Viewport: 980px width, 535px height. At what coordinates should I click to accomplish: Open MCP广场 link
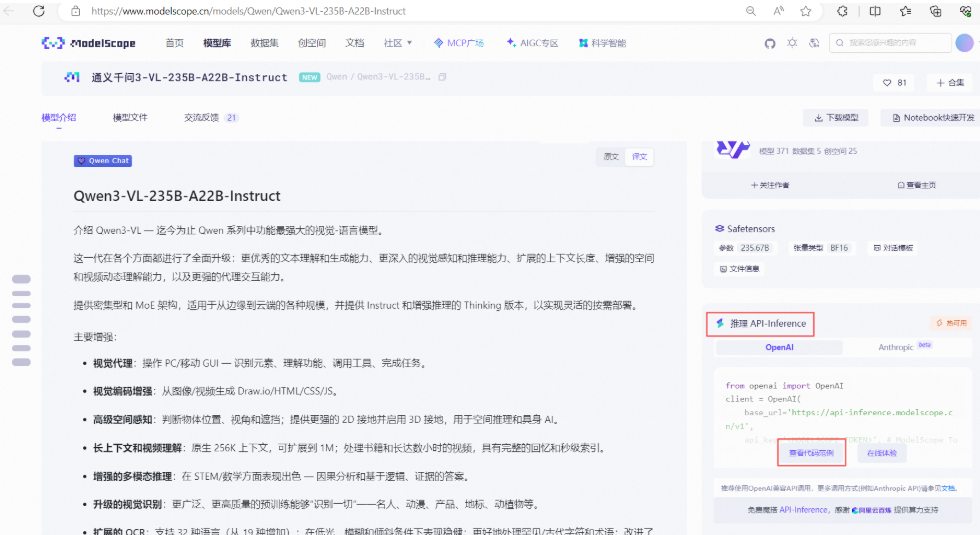click(459, 43)
